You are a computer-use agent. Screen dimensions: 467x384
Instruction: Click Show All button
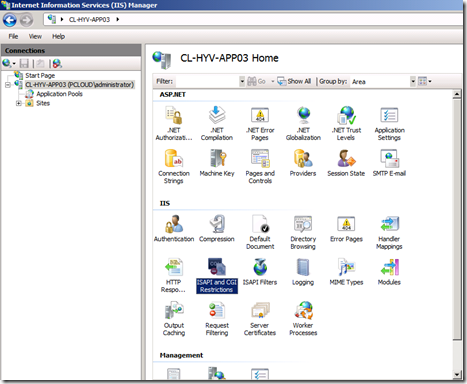[x=294, y=81]
